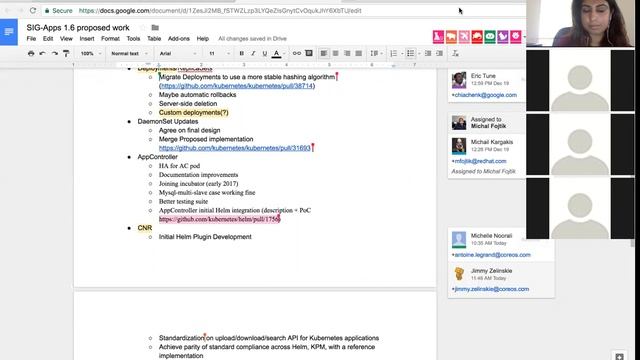640x360 pixels.
Task: Click the Print icon in toolbar
Action: point(31,53)
